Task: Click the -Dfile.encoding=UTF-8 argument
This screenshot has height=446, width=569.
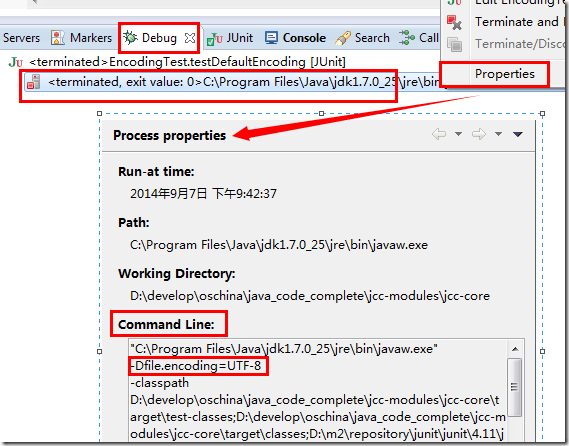Action: (196, 366)
